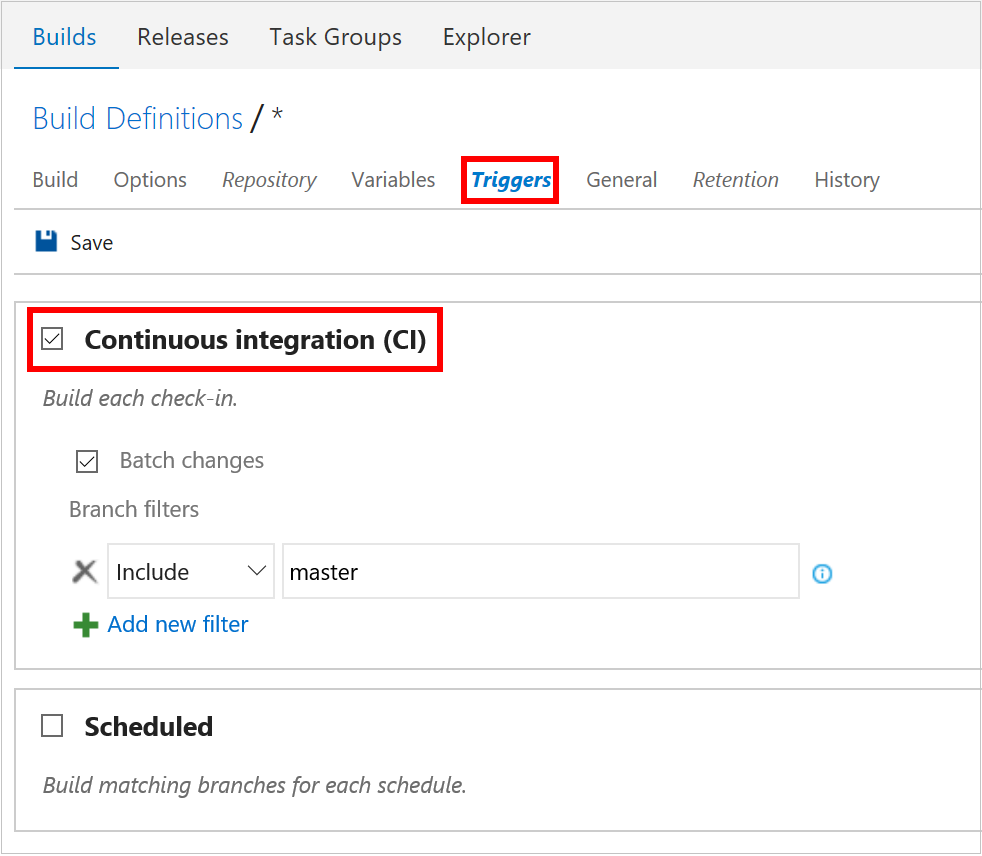Enable the Scheduled trigger checkbox

point(52,726)
